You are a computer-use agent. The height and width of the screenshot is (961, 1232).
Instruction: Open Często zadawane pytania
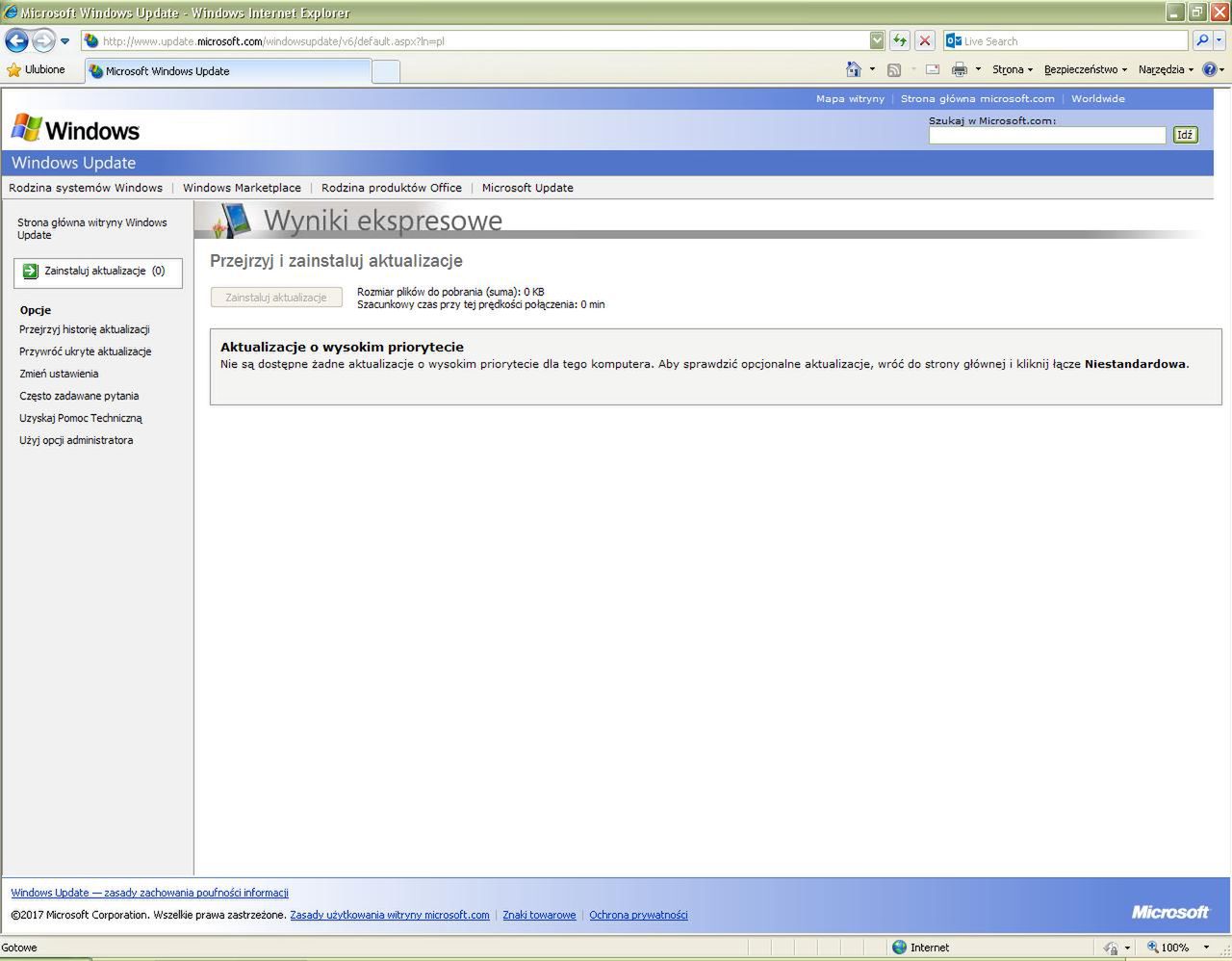point(79,396)
